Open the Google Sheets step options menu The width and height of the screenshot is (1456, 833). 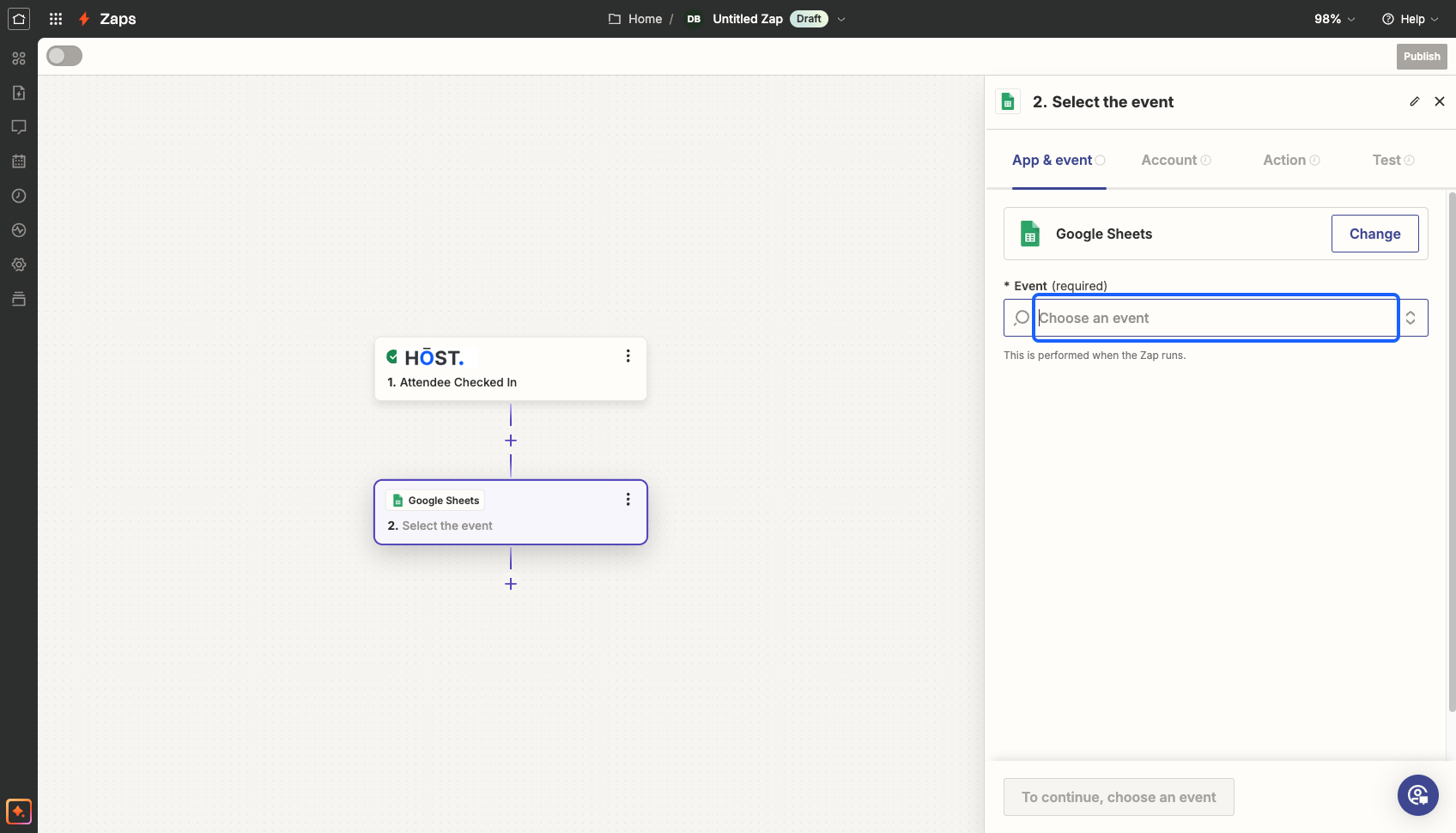coord(628,499)
